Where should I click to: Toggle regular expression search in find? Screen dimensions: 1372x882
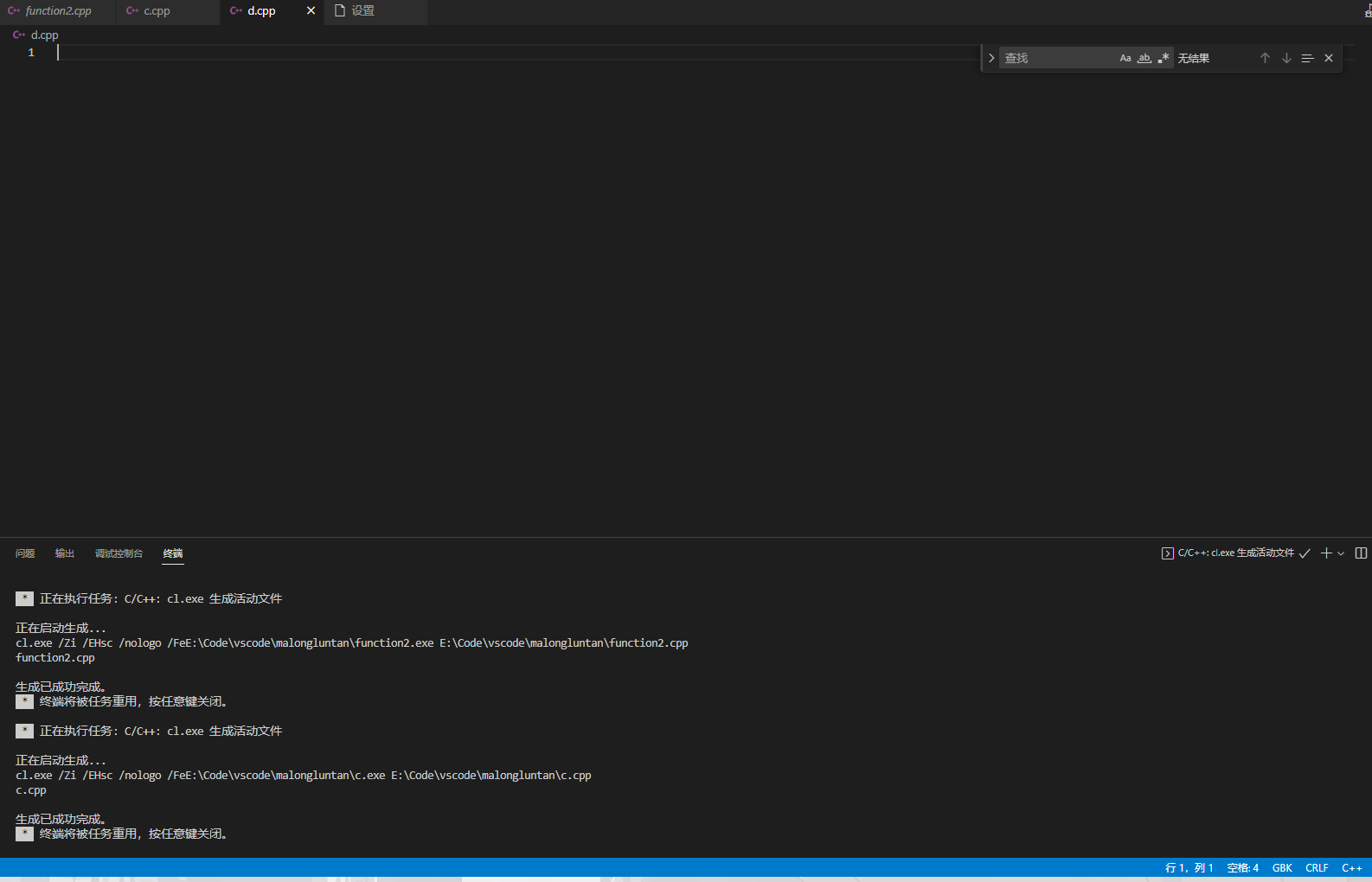[x=1164, y=58]
